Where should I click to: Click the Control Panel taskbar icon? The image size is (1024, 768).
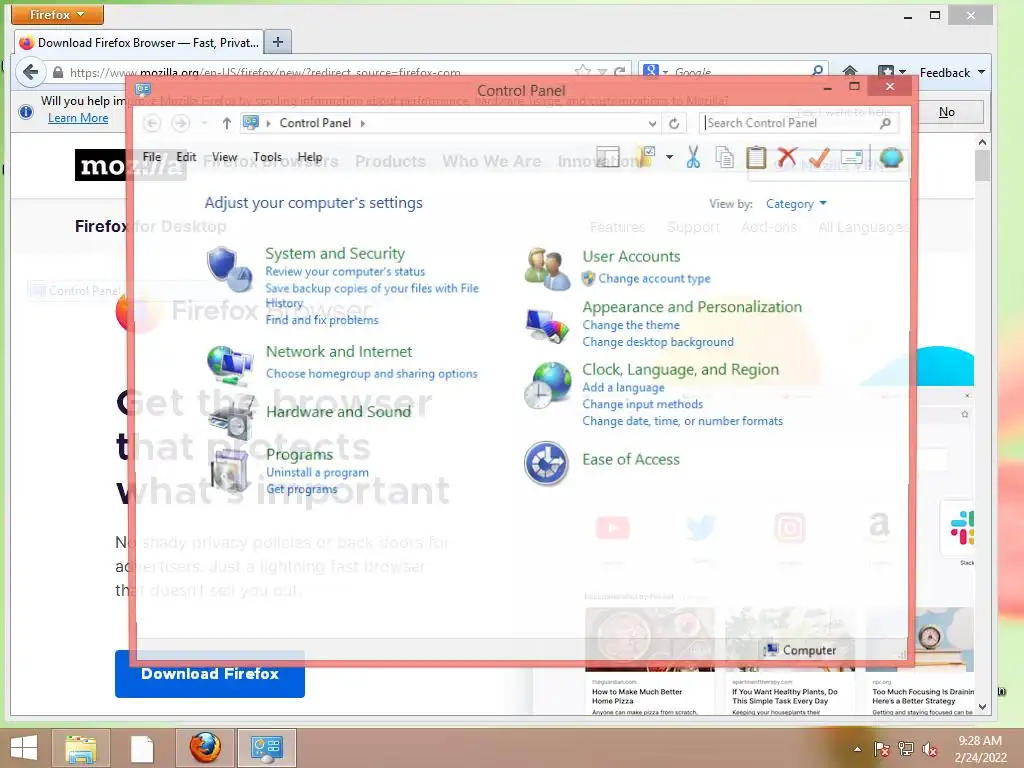coord(266,747)
